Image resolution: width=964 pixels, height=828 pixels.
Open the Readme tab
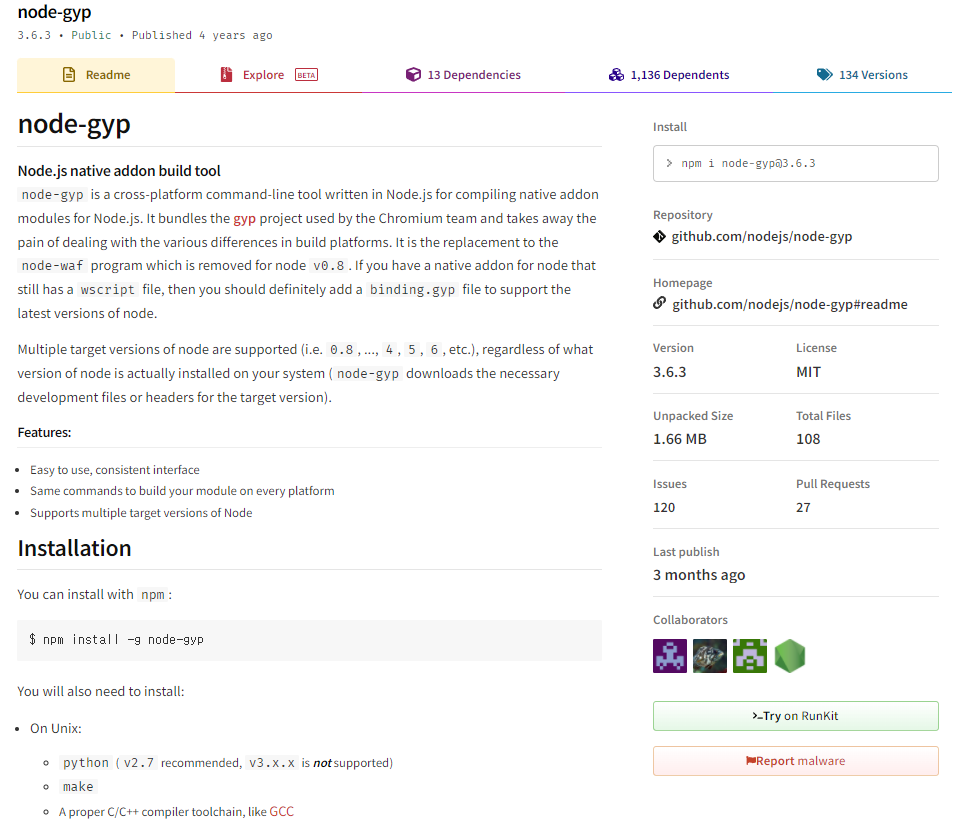pos(96,75)
